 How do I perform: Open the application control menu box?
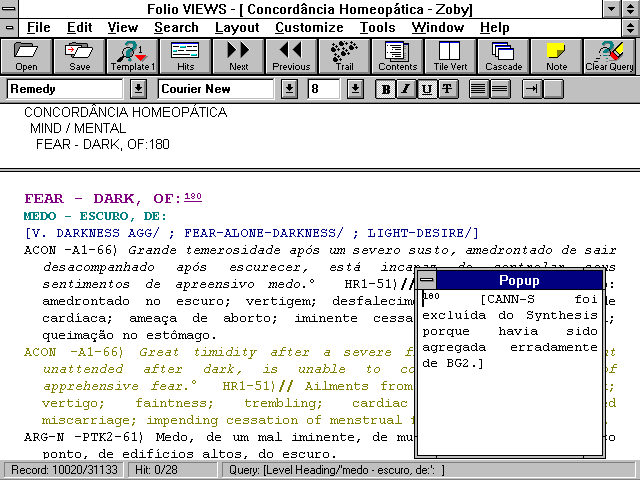[9, 9]
